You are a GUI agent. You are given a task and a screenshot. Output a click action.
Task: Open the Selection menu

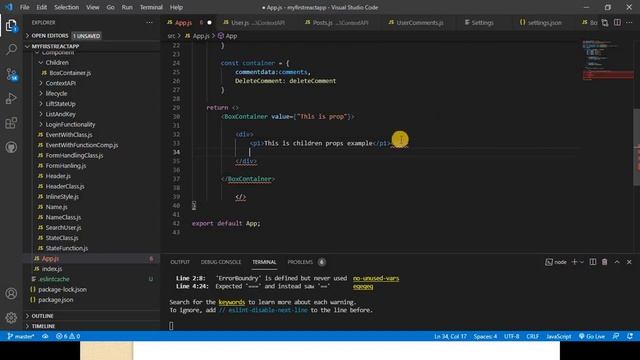point(67,7)
